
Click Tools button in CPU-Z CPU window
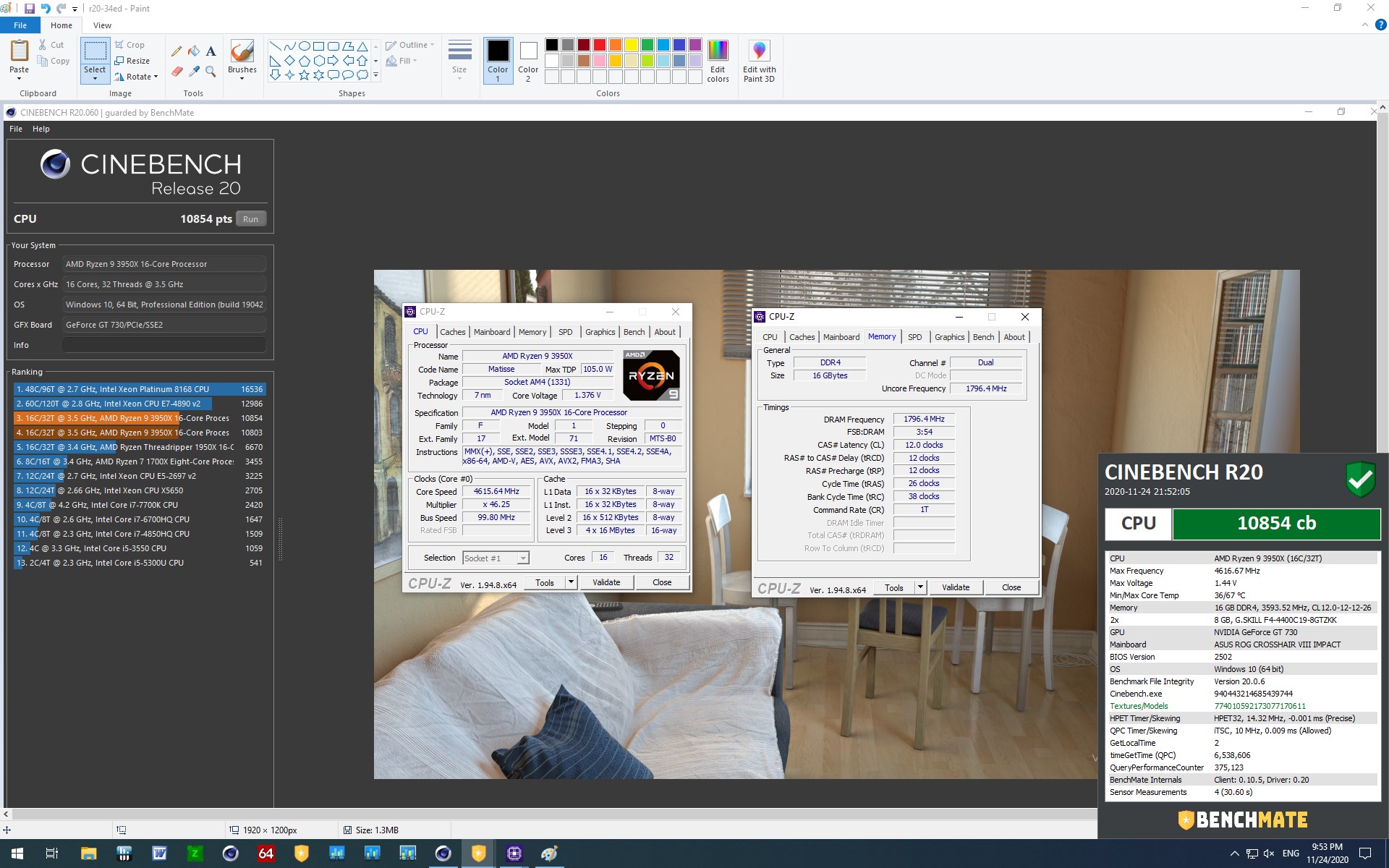(545, 582)
